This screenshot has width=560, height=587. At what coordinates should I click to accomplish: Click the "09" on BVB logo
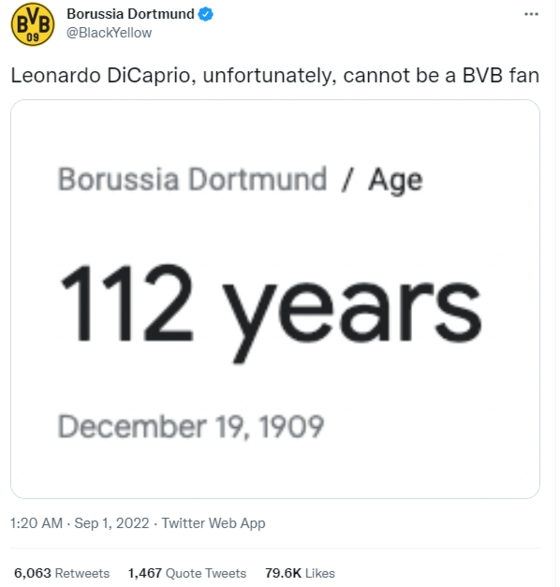pos(33,37)
